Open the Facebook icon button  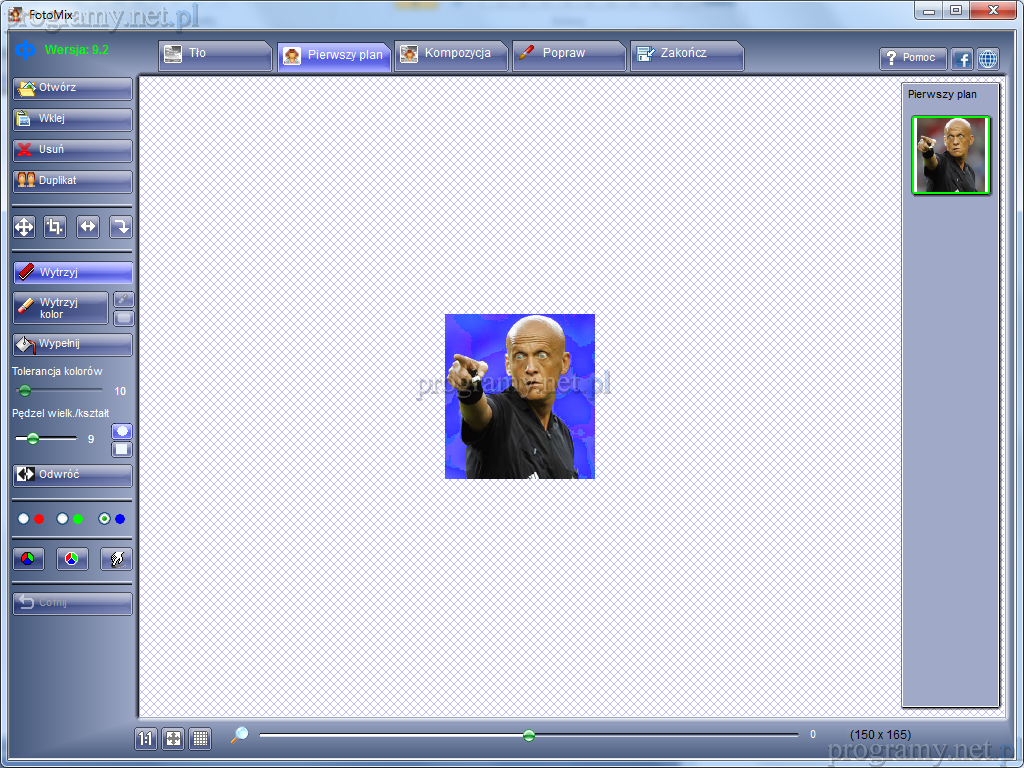(962, 59)
